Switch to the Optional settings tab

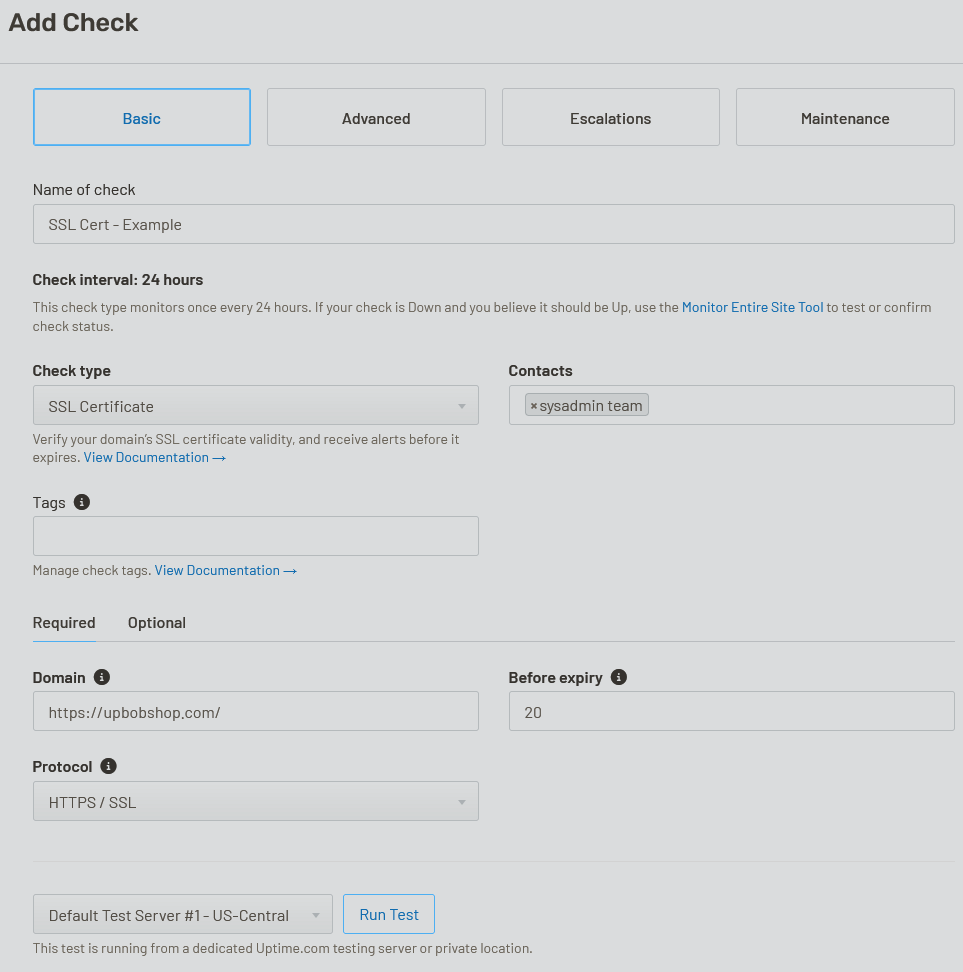tap(156, 622)
